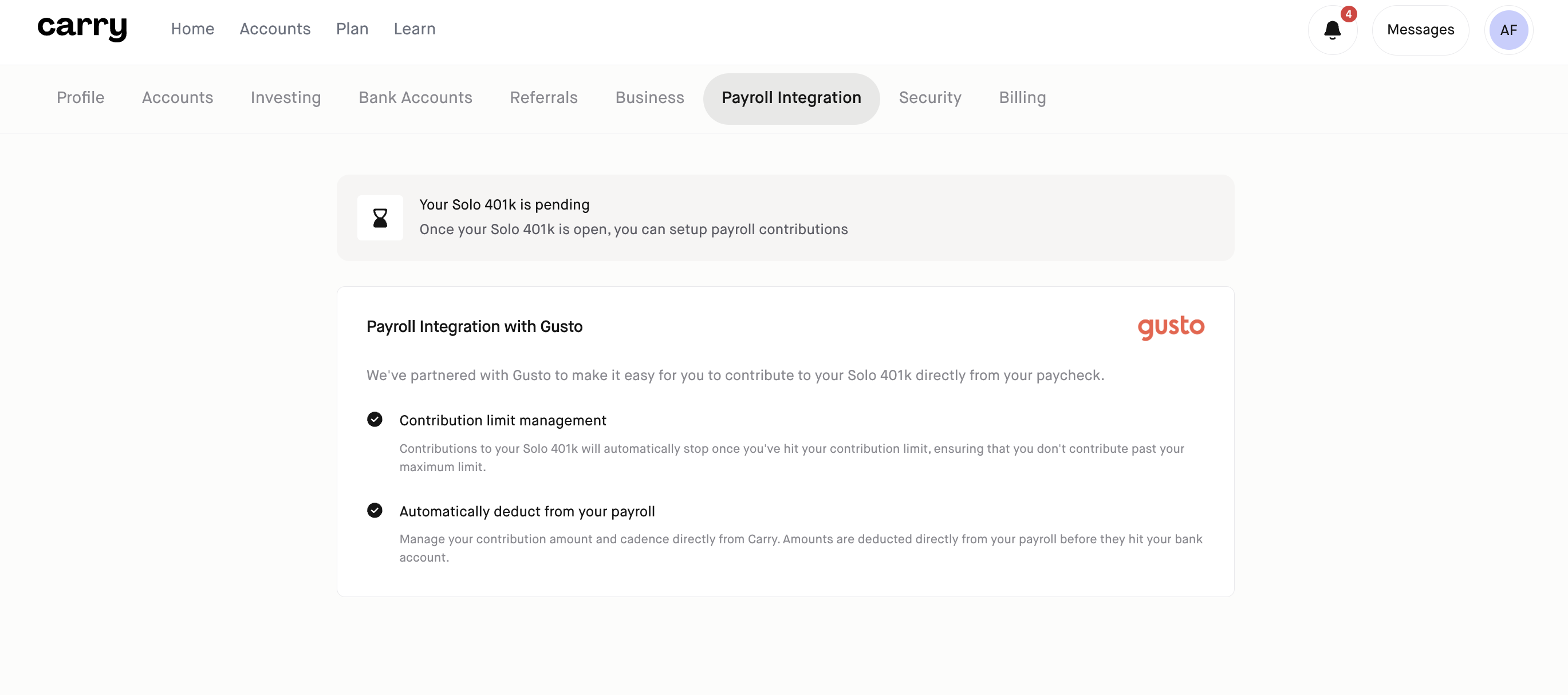Open the Learn nav item
Viewport: 1568px width, 695px height.
pos(415,29)
